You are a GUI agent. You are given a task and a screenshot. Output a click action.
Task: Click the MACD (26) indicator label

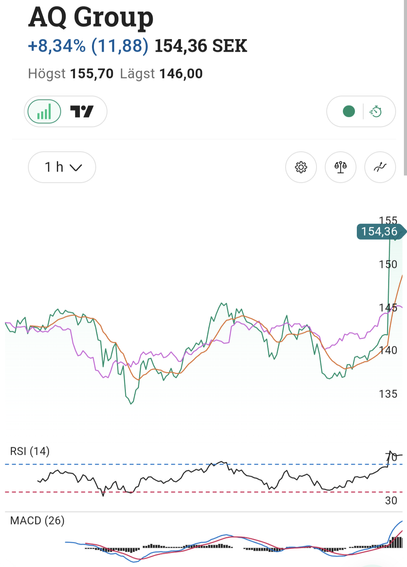click(37, 521)
